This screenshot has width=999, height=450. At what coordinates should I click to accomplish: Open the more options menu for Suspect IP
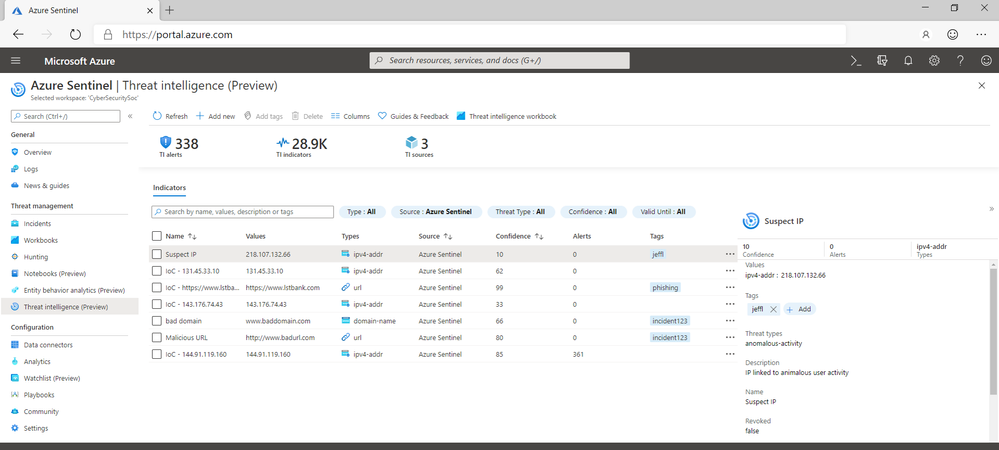729,254
